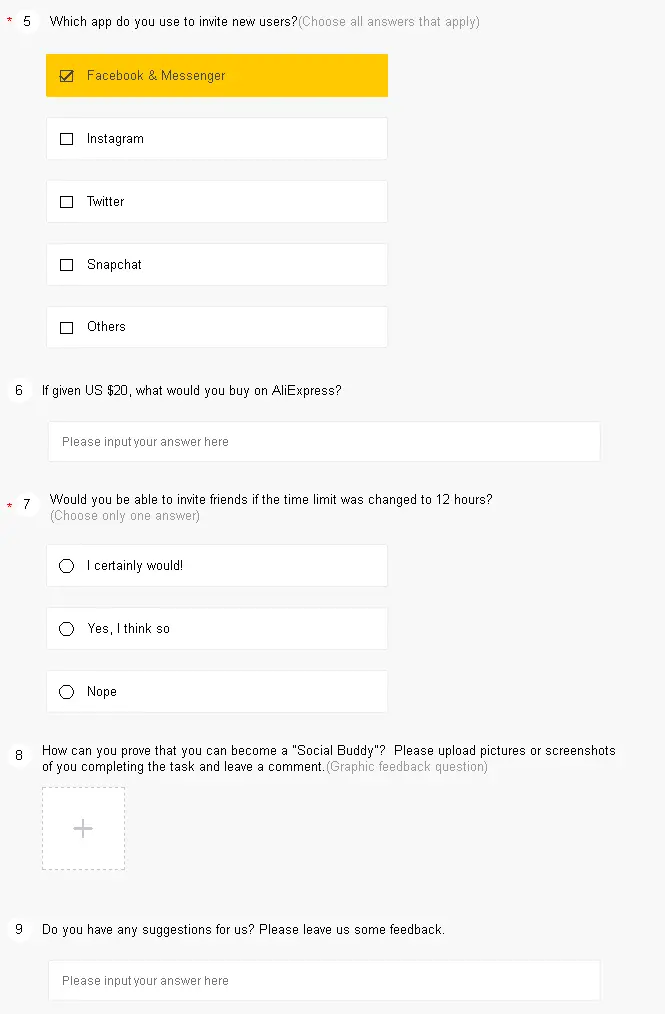Click the plus icon to upload a picture
The width and height of the screenshot is (665, 1014).
83,828
